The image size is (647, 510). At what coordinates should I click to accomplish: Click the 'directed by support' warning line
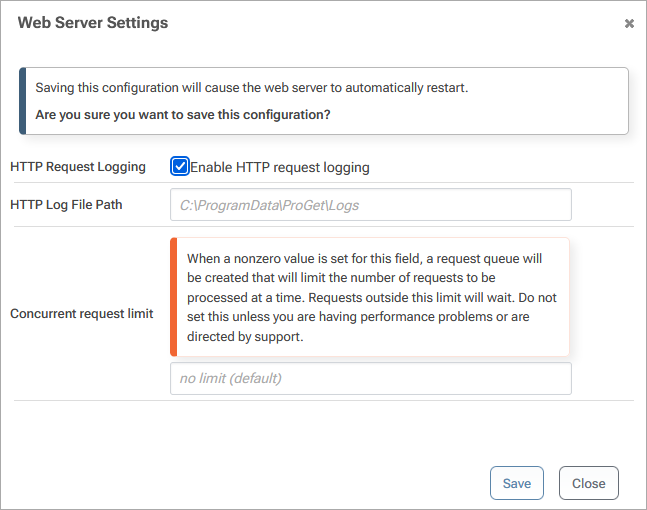[245, 337]
